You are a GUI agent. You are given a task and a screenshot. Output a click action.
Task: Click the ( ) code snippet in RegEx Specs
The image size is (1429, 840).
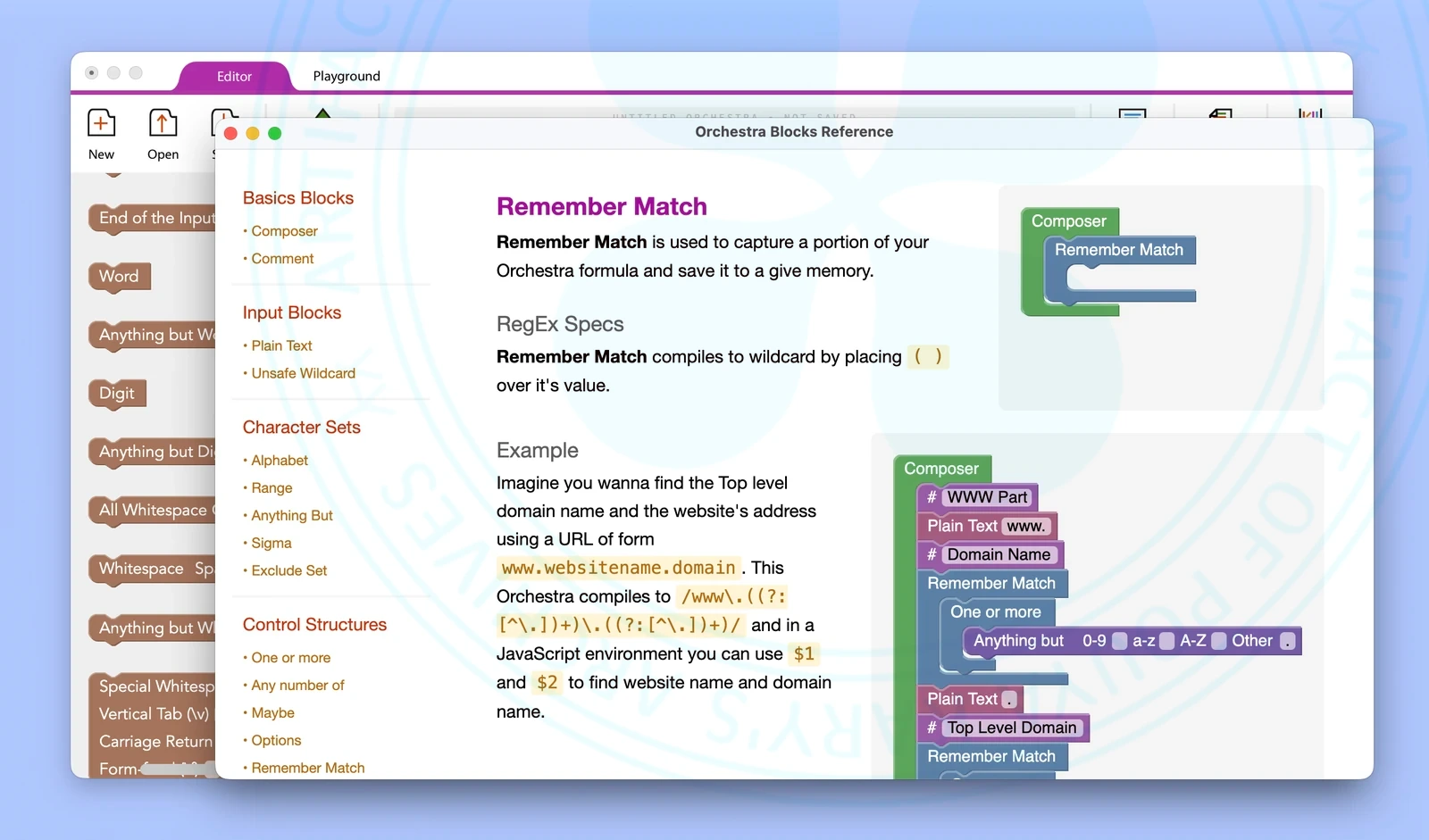coord(928,357)
